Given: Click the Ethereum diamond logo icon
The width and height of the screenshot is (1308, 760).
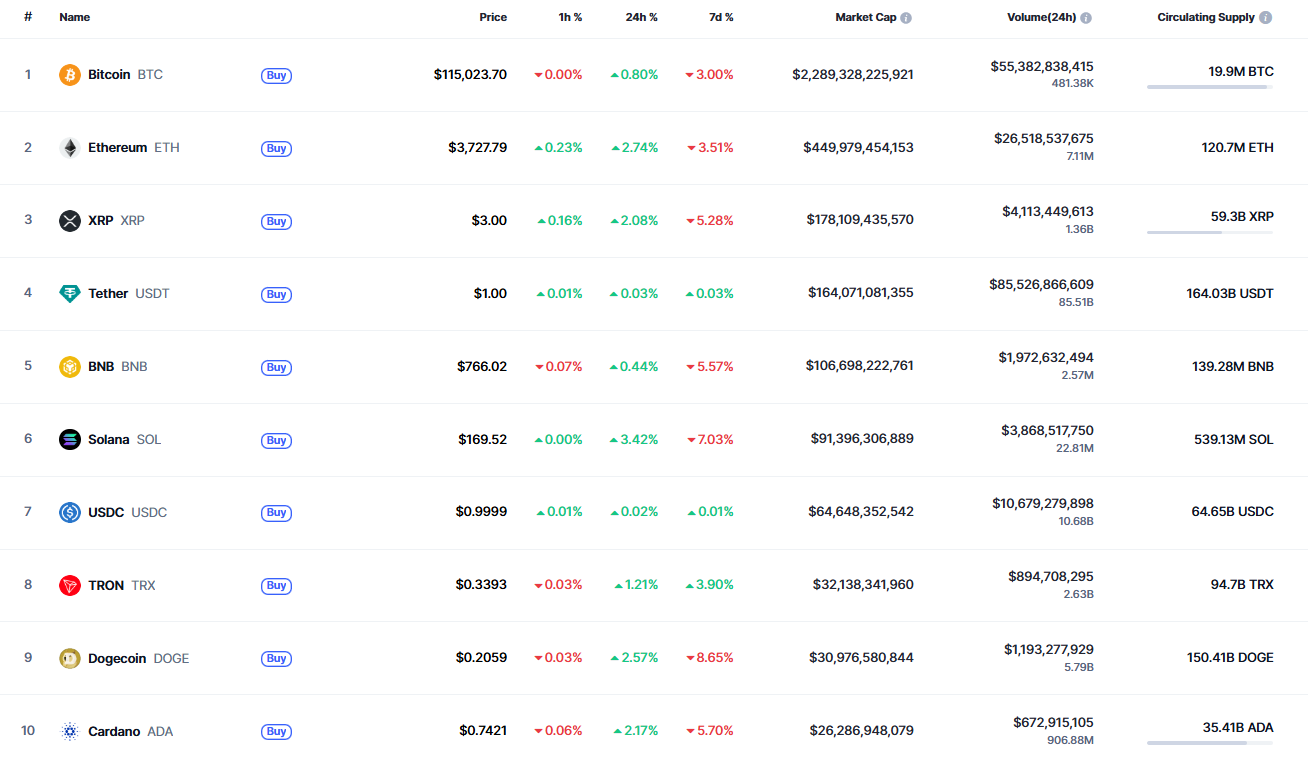Looking at the screenshot, I should [x=70, y=148].
